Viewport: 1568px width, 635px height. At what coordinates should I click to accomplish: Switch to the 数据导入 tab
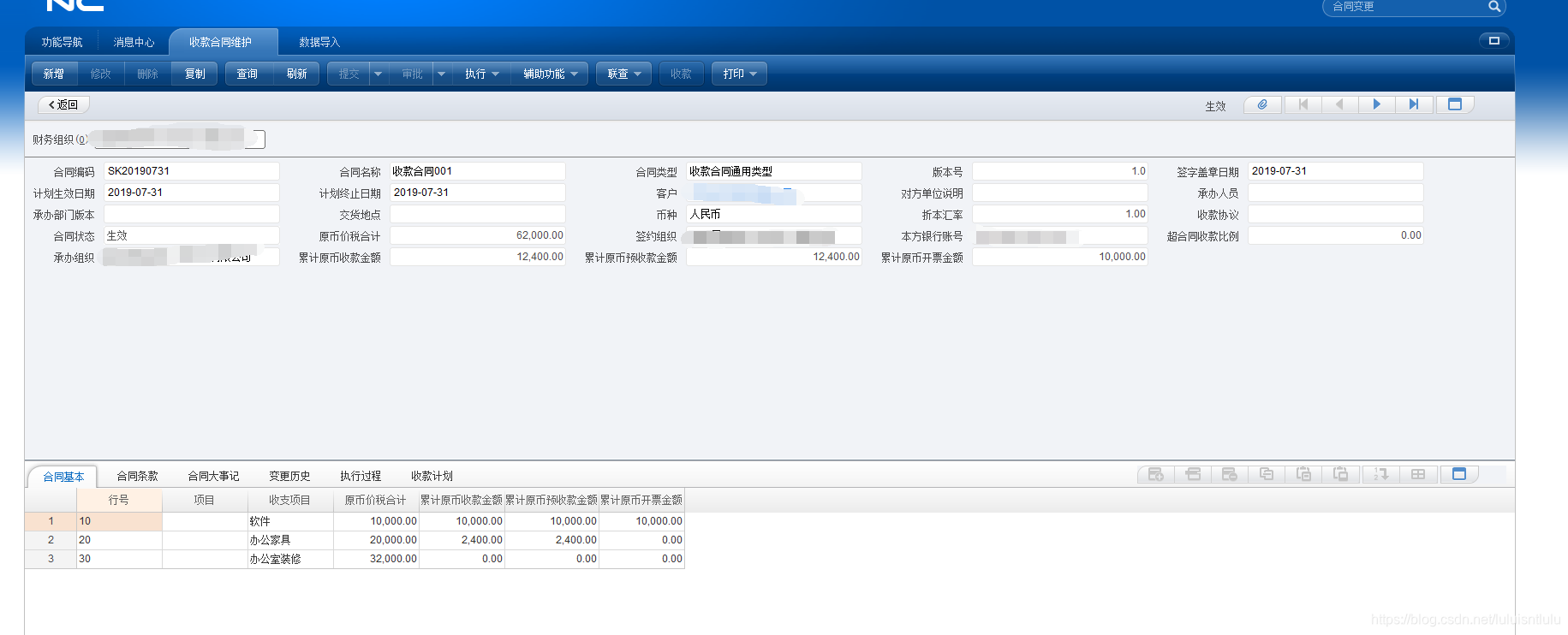[x=319, y=42]
